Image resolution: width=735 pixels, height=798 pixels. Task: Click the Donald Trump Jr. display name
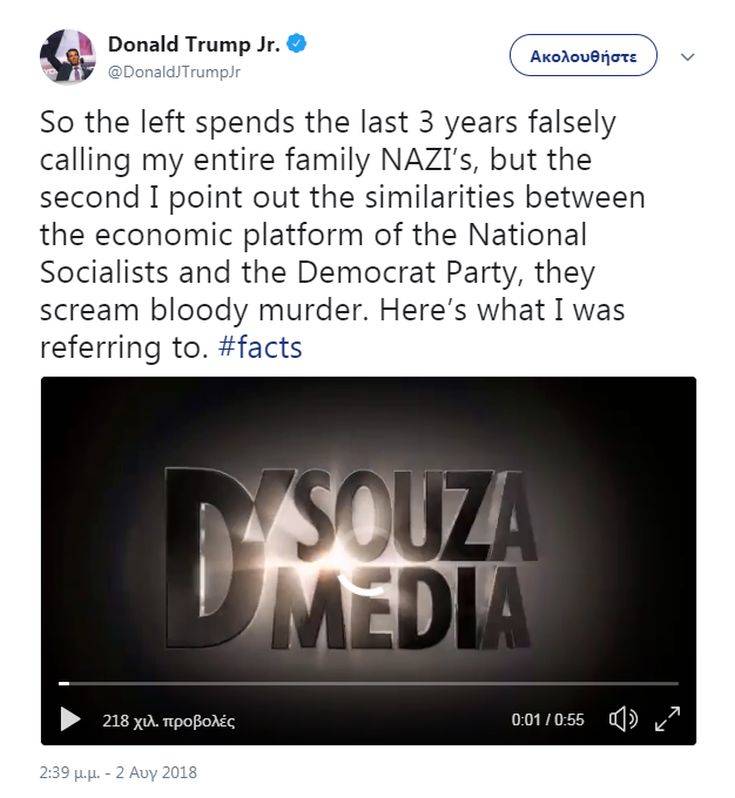coord(194,45)
